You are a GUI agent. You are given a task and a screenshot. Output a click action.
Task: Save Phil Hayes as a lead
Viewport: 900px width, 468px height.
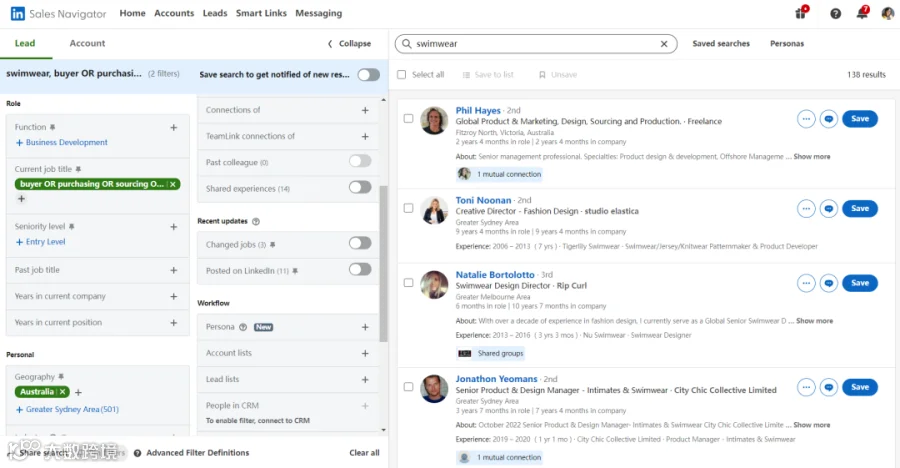(x=860, y=119)
